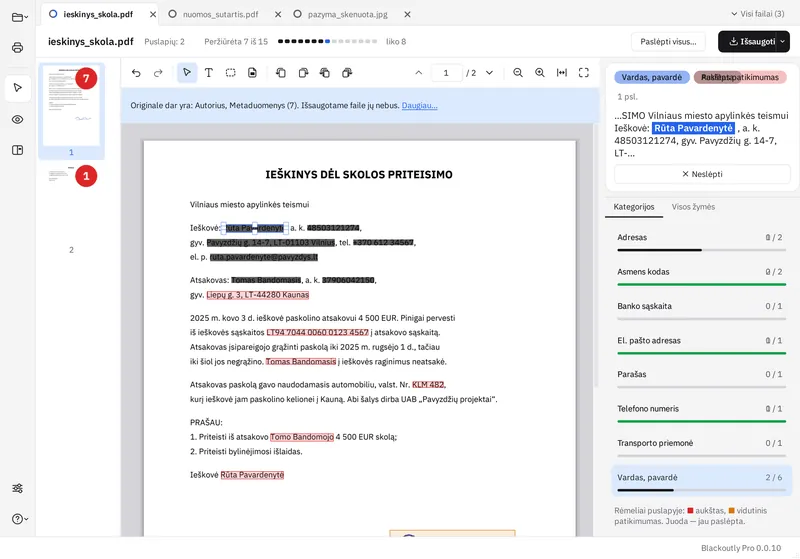
Task: Click the fourth stacked-pages icon in the toolbar
Action: 347,73
